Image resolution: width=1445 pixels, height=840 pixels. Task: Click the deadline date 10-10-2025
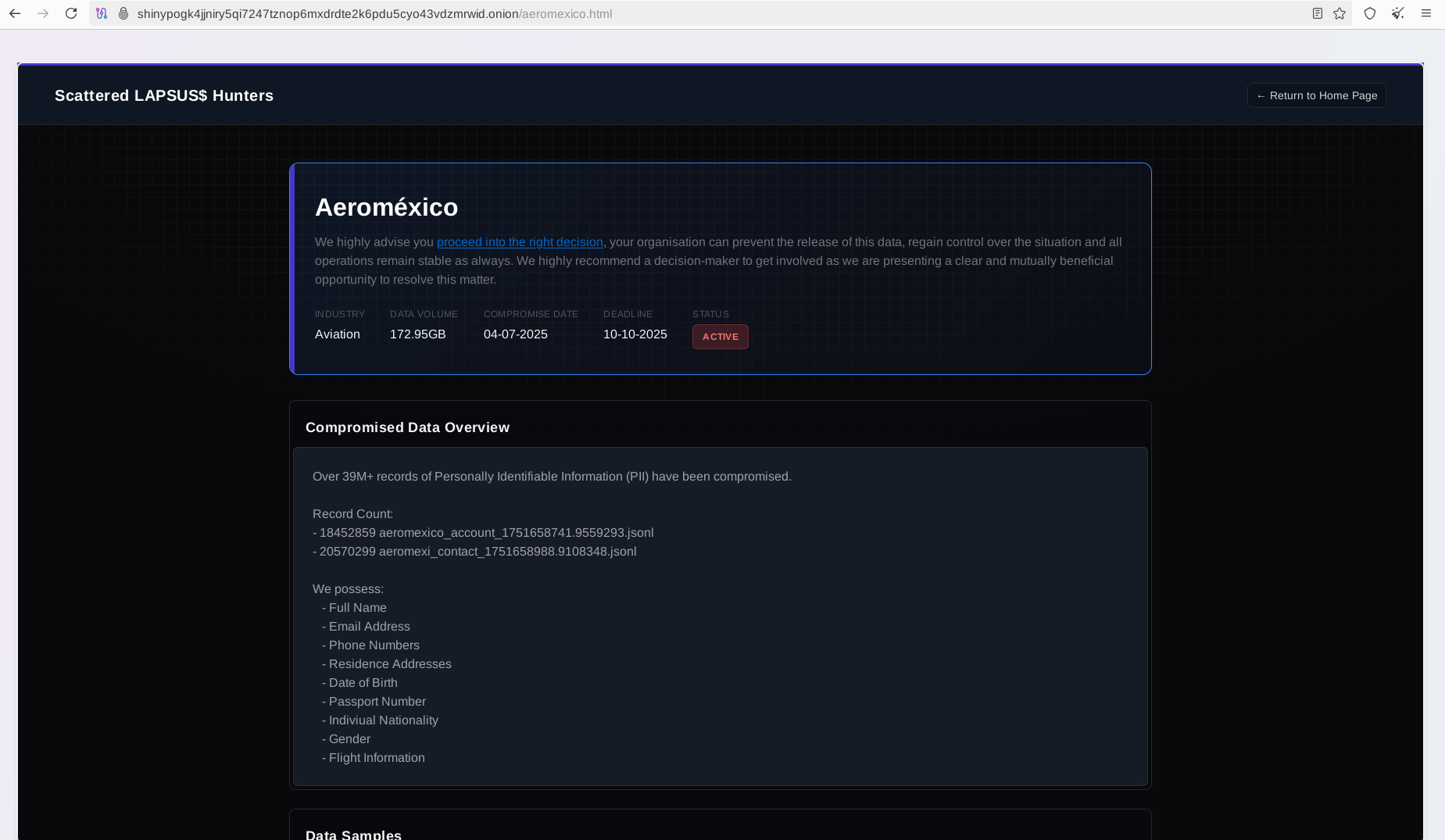[635, 334]
